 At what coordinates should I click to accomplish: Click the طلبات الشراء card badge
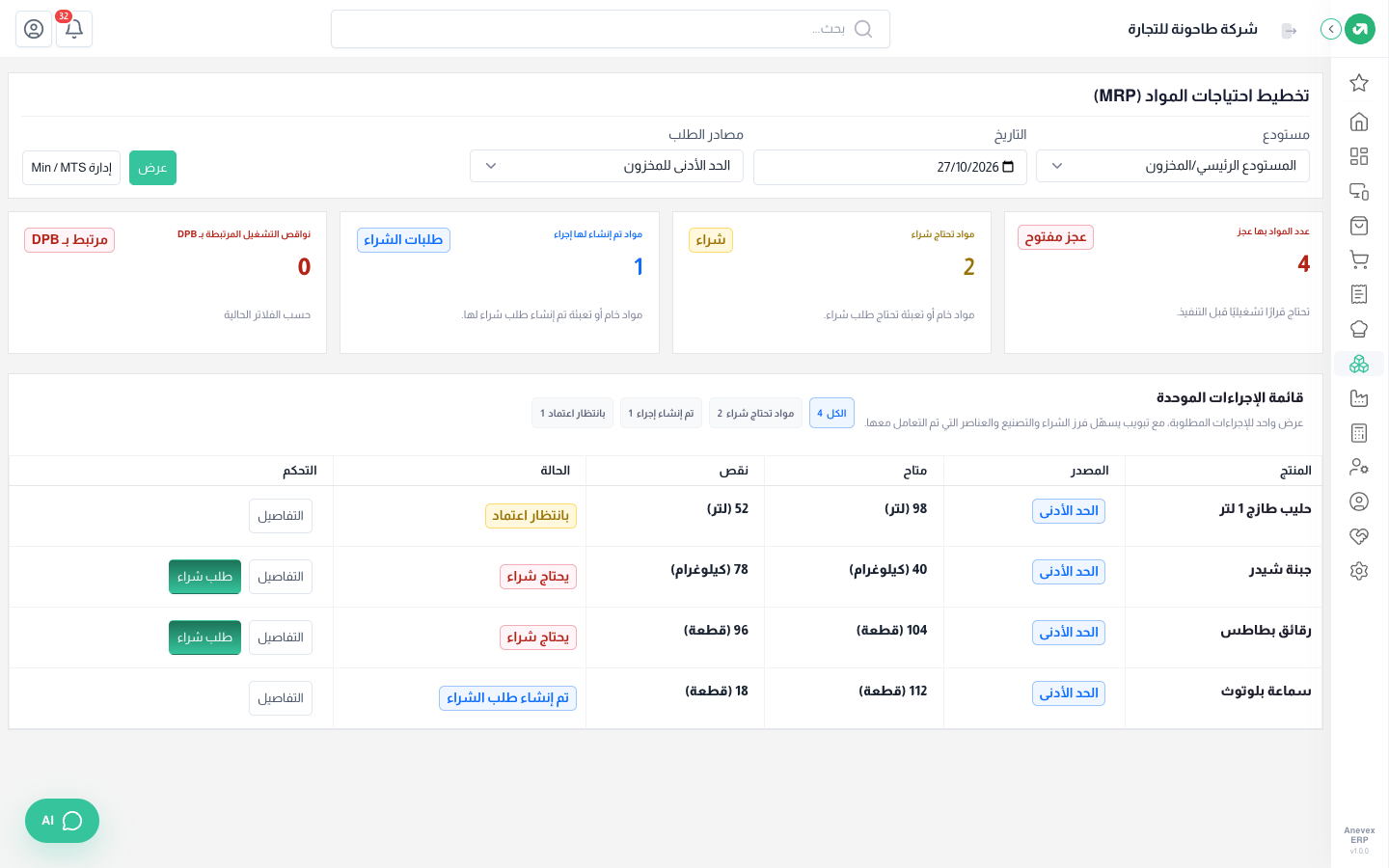coord(403,240)
